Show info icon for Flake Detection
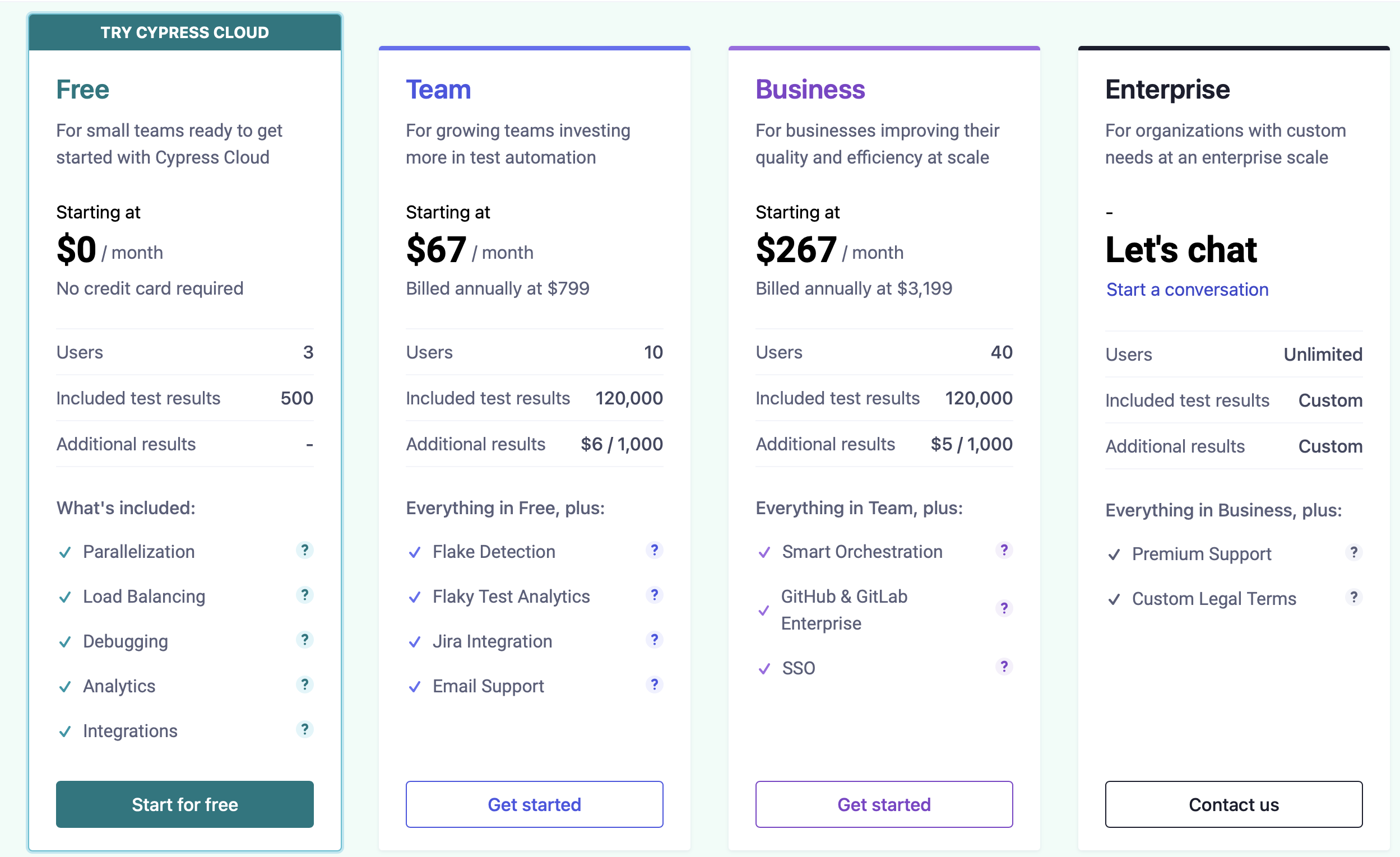The image size is (1400, 857). 655,550
